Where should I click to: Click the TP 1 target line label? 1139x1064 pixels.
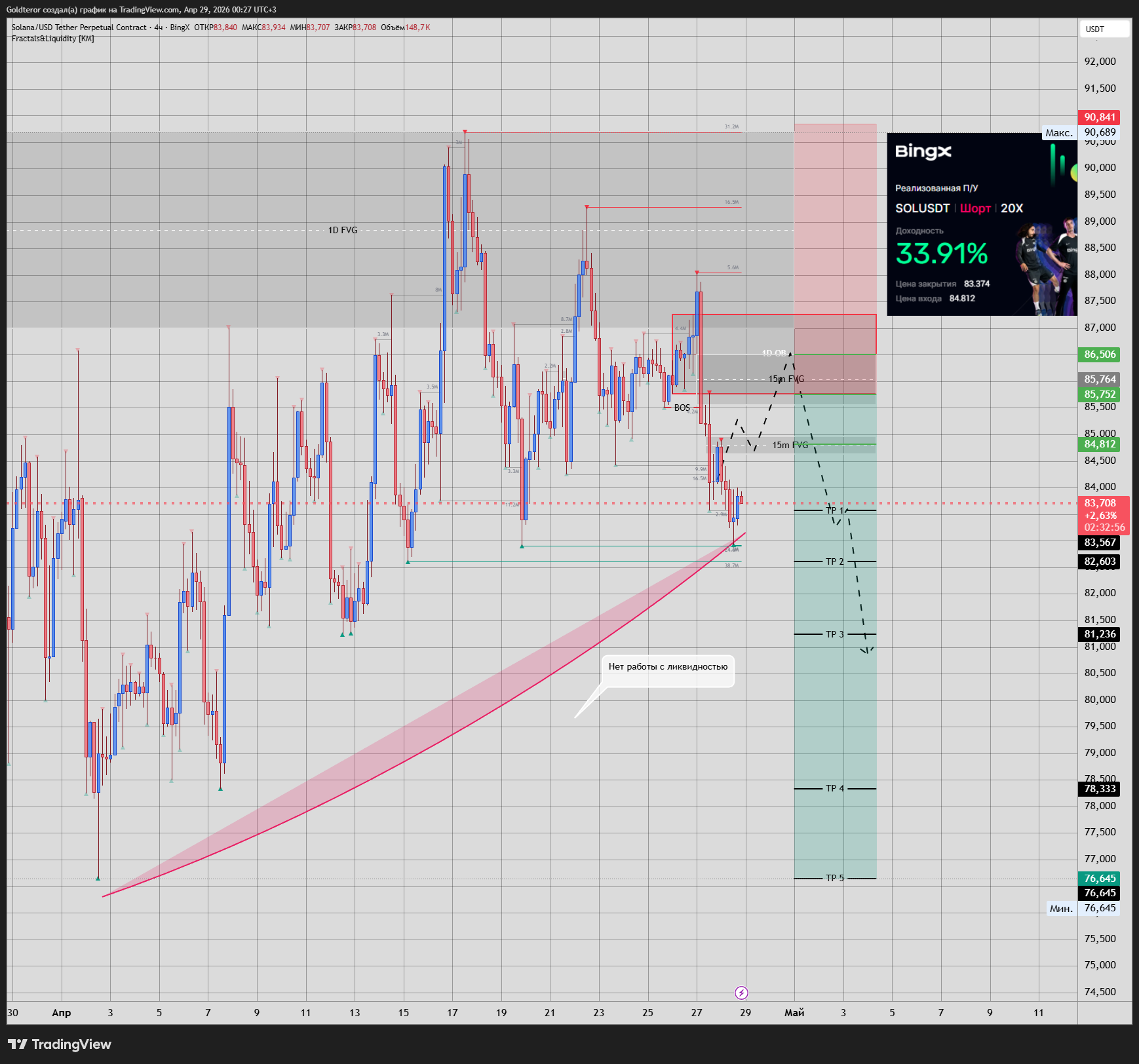coord(835,510)
